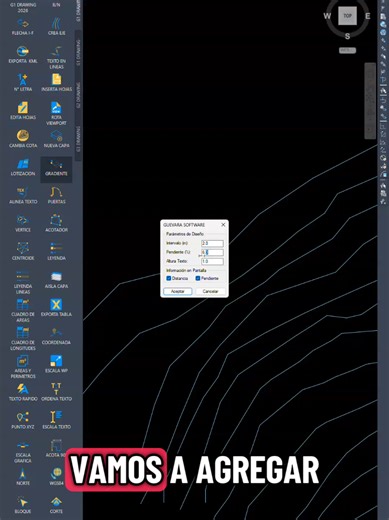389x520 pixels.
Task: Open the TEXTO RAPIDO tool
Action: coord(23,392)
